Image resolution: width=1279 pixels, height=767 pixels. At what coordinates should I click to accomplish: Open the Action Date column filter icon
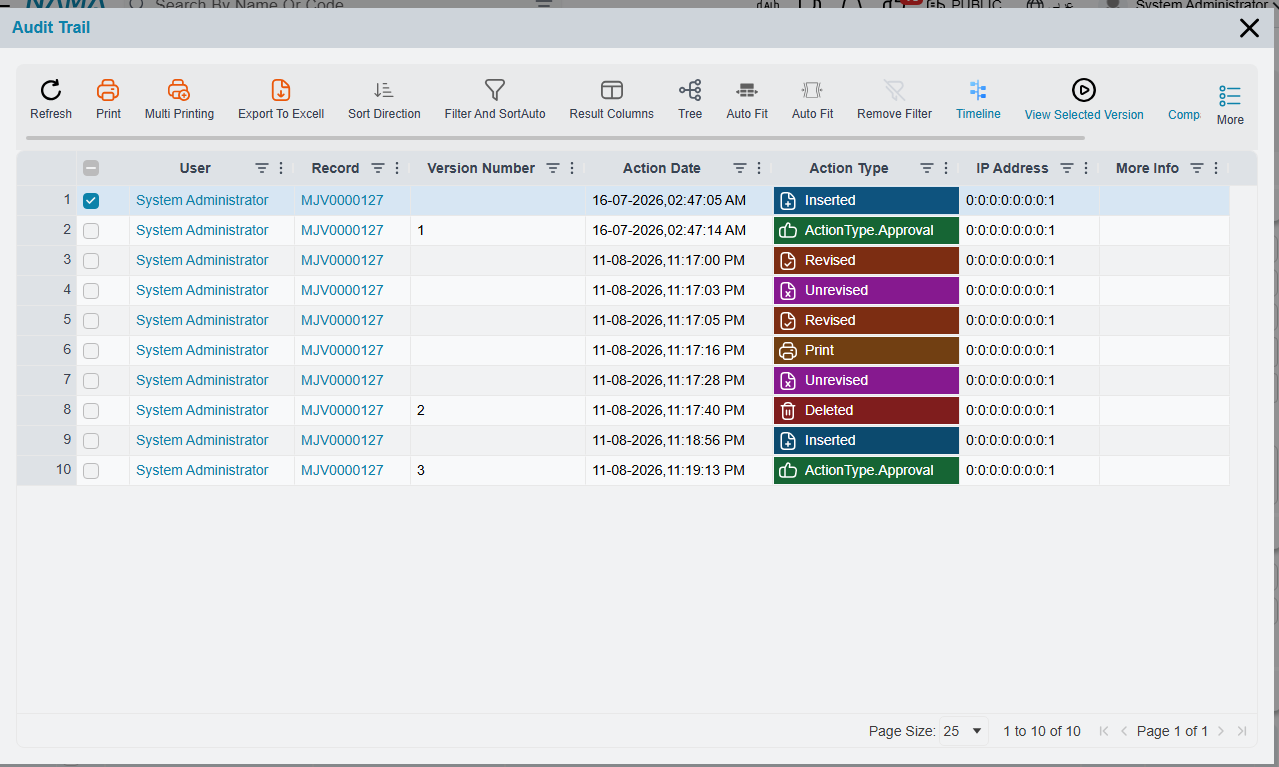[x=740, y=168]
